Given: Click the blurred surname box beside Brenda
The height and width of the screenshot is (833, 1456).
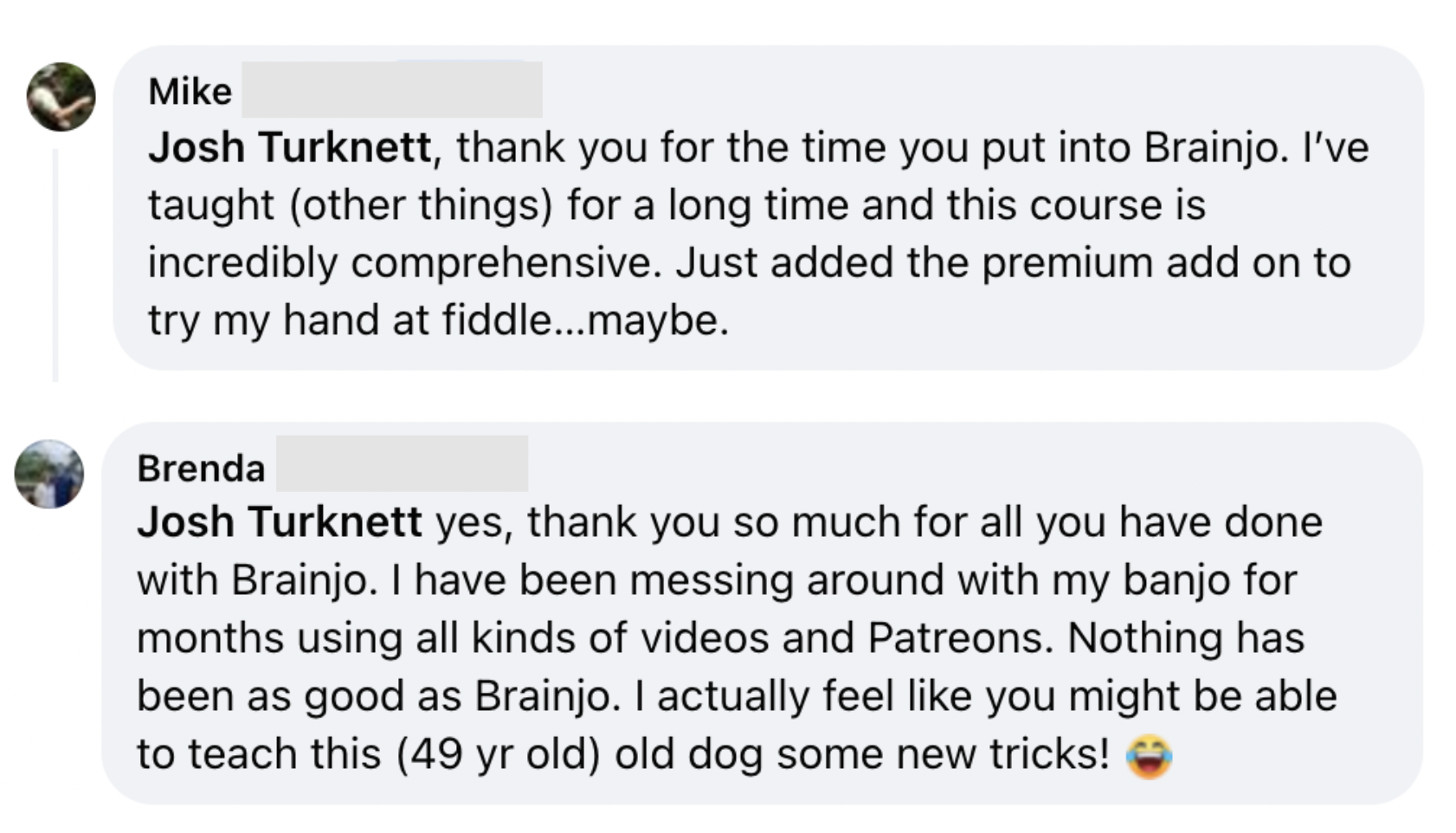Looking at the screenshot, I should [x=402, y=463].
